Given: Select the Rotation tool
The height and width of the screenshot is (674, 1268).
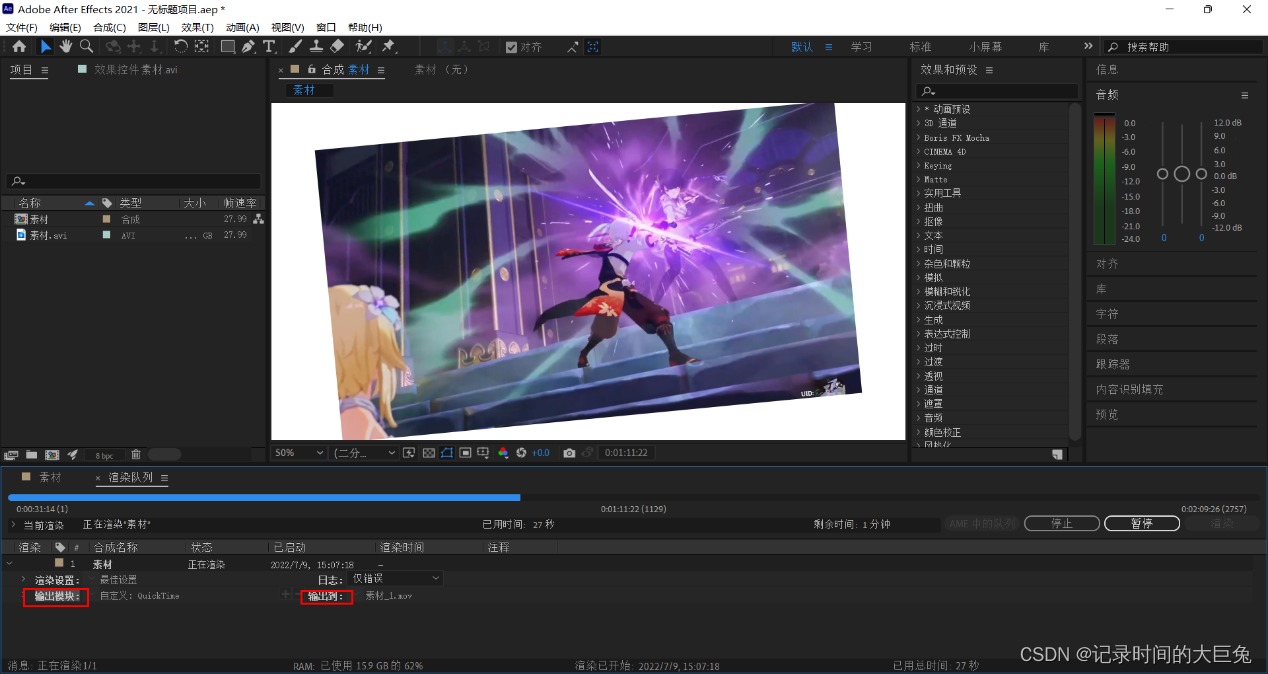Looking at the screenshot, I should tap(181, 46).
